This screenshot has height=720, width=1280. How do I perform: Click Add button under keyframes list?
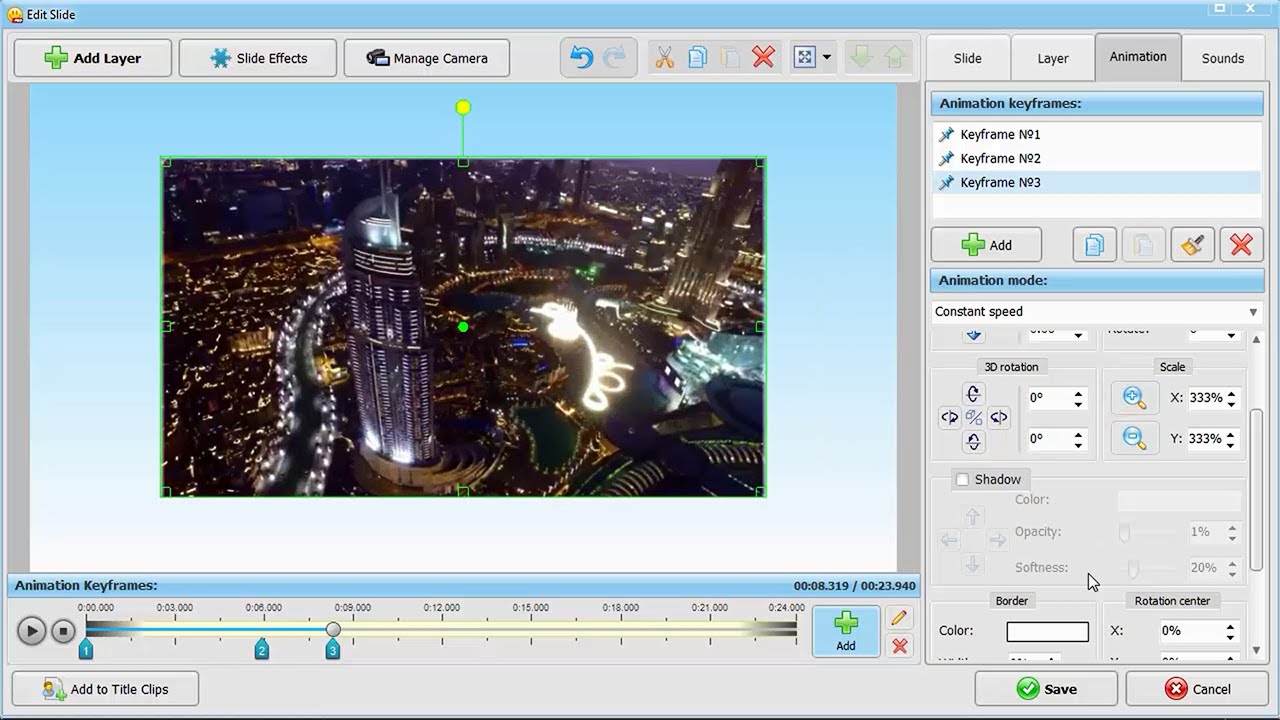(x=986, y=245)
